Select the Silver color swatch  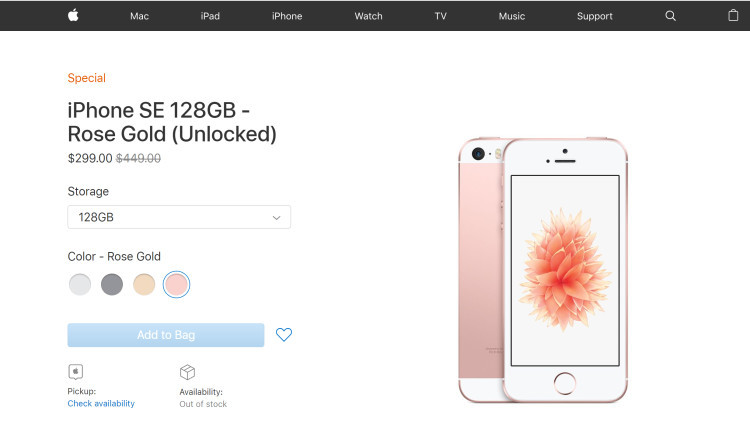80,284
